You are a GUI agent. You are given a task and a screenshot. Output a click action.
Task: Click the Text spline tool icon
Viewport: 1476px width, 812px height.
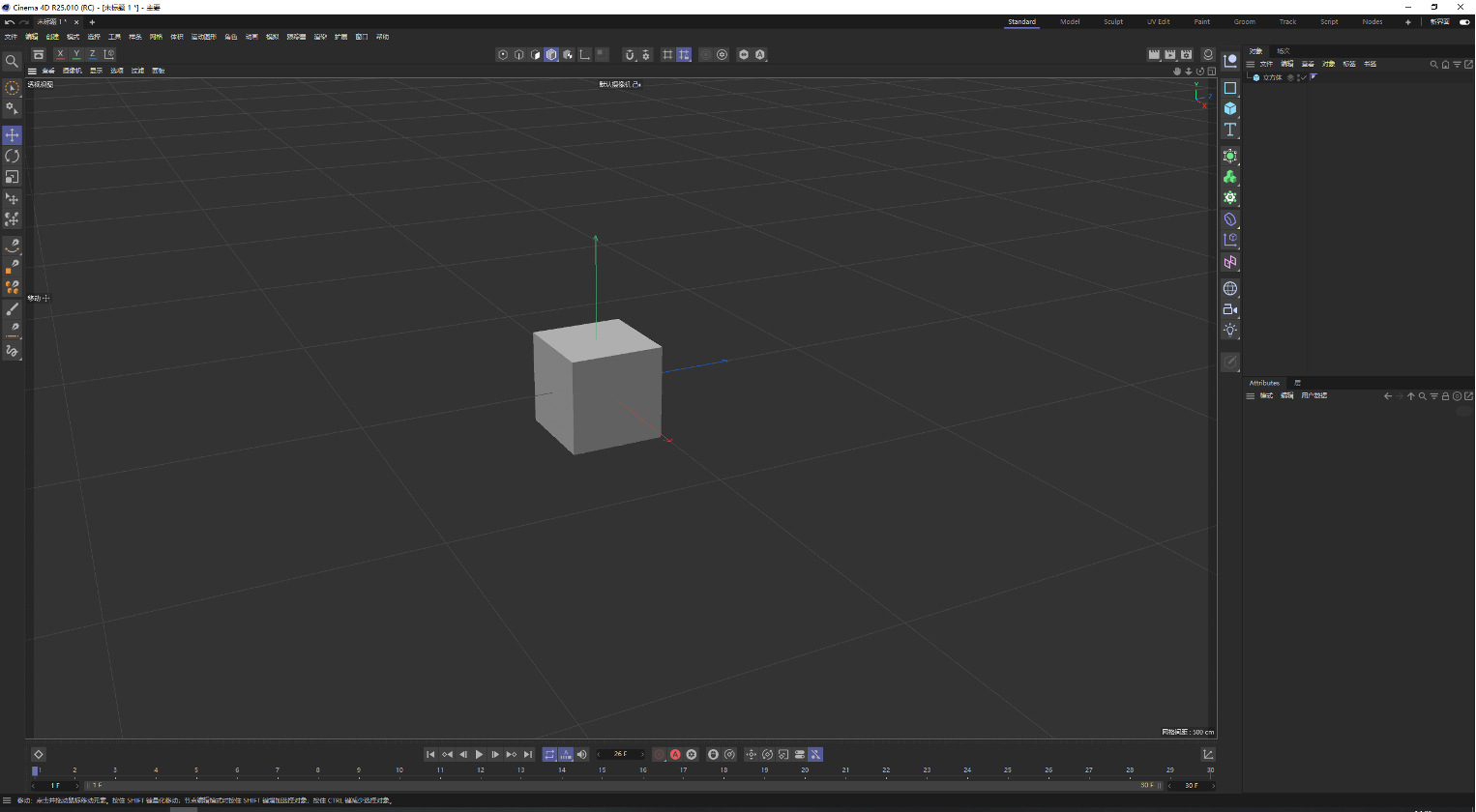[x=1230, y=130]
